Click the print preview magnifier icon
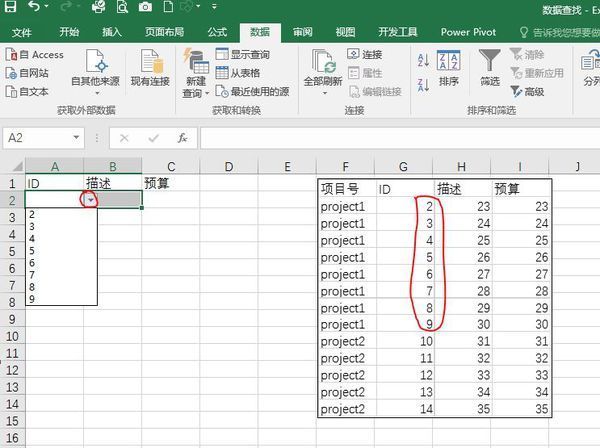 coord(122,6)
